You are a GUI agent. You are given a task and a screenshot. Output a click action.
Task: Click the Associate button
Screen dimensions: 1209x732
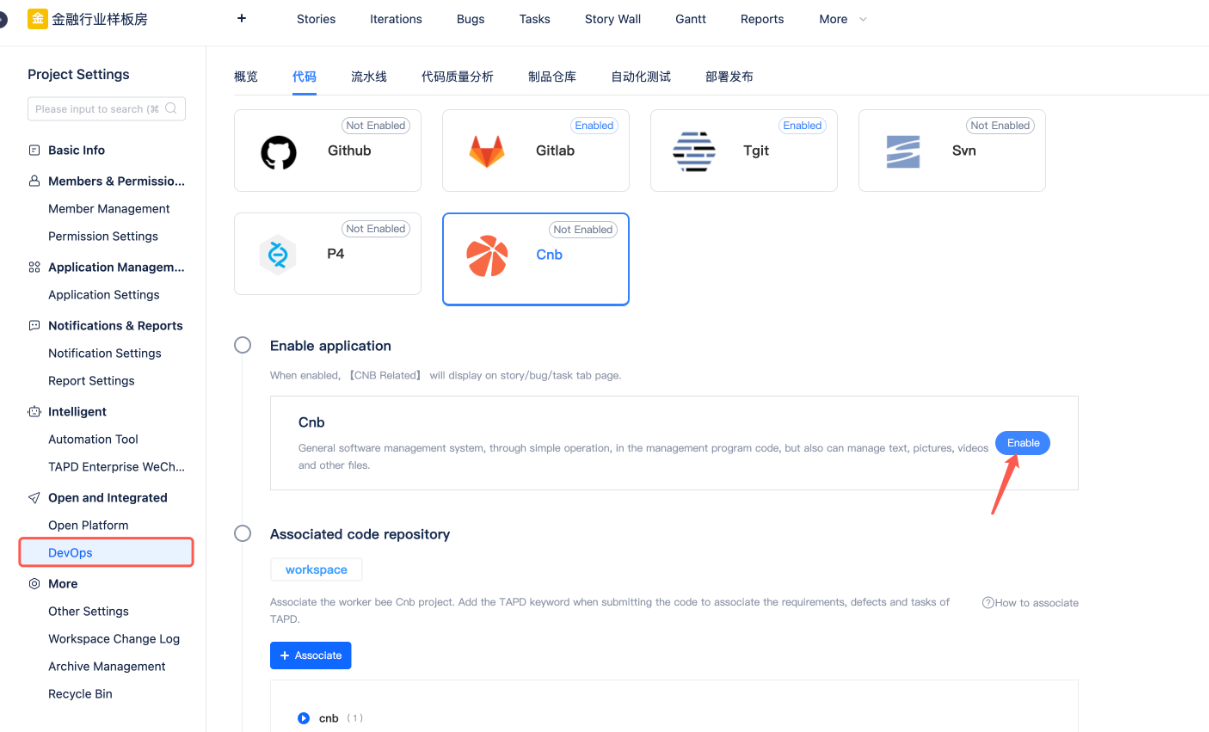[x=310, y=655]
